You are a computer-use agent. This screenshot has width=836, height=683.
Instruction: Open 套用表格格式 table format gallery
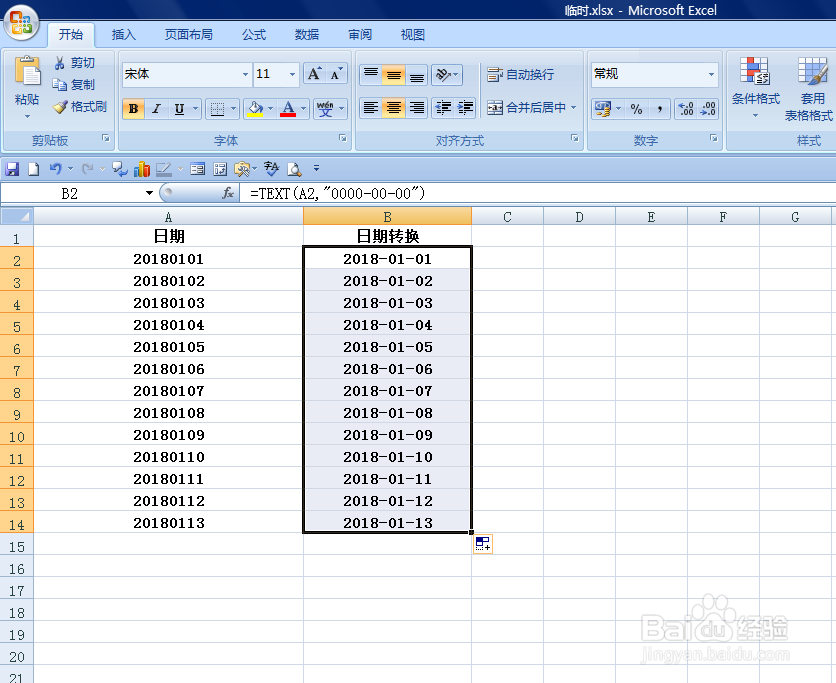tap(809, 89)
